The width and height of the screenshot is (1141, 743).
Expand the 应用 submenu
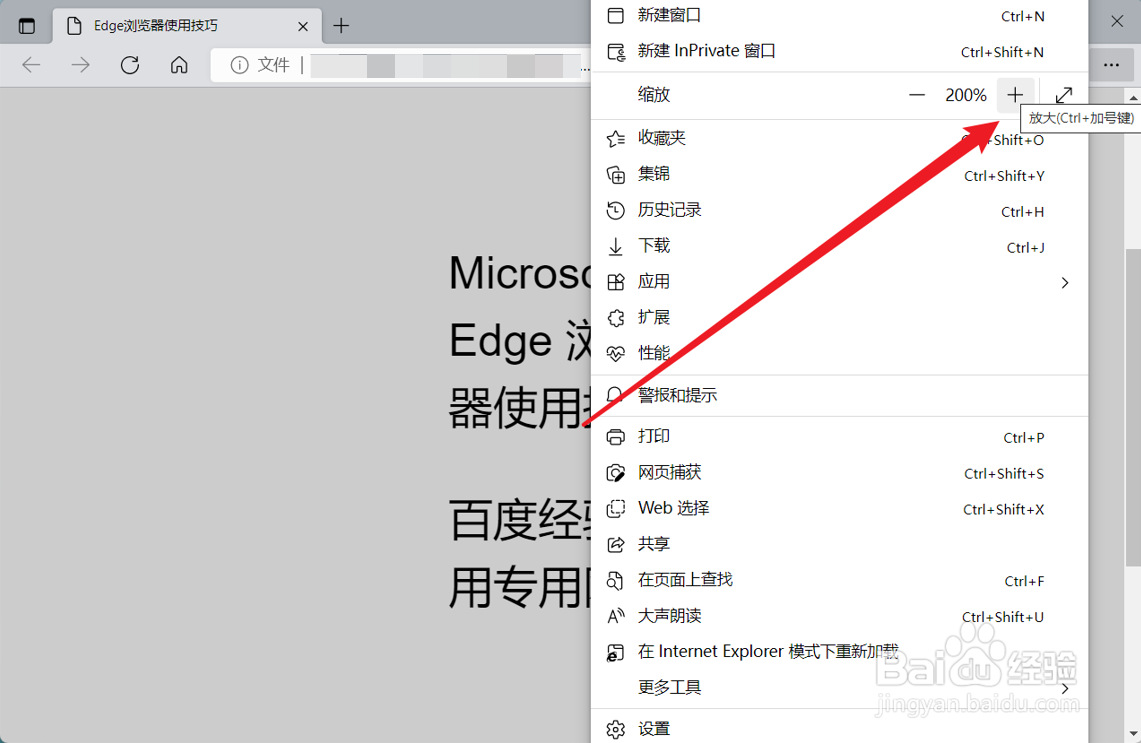[839, 282]
